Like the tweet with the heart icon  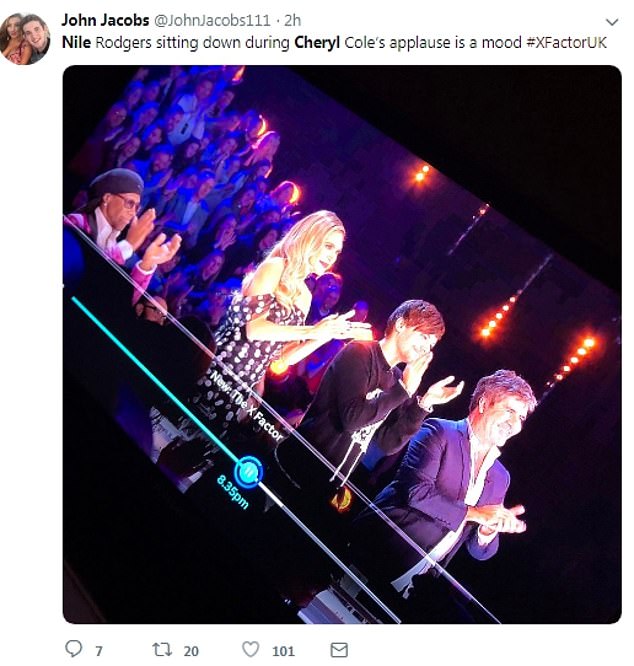252,649
